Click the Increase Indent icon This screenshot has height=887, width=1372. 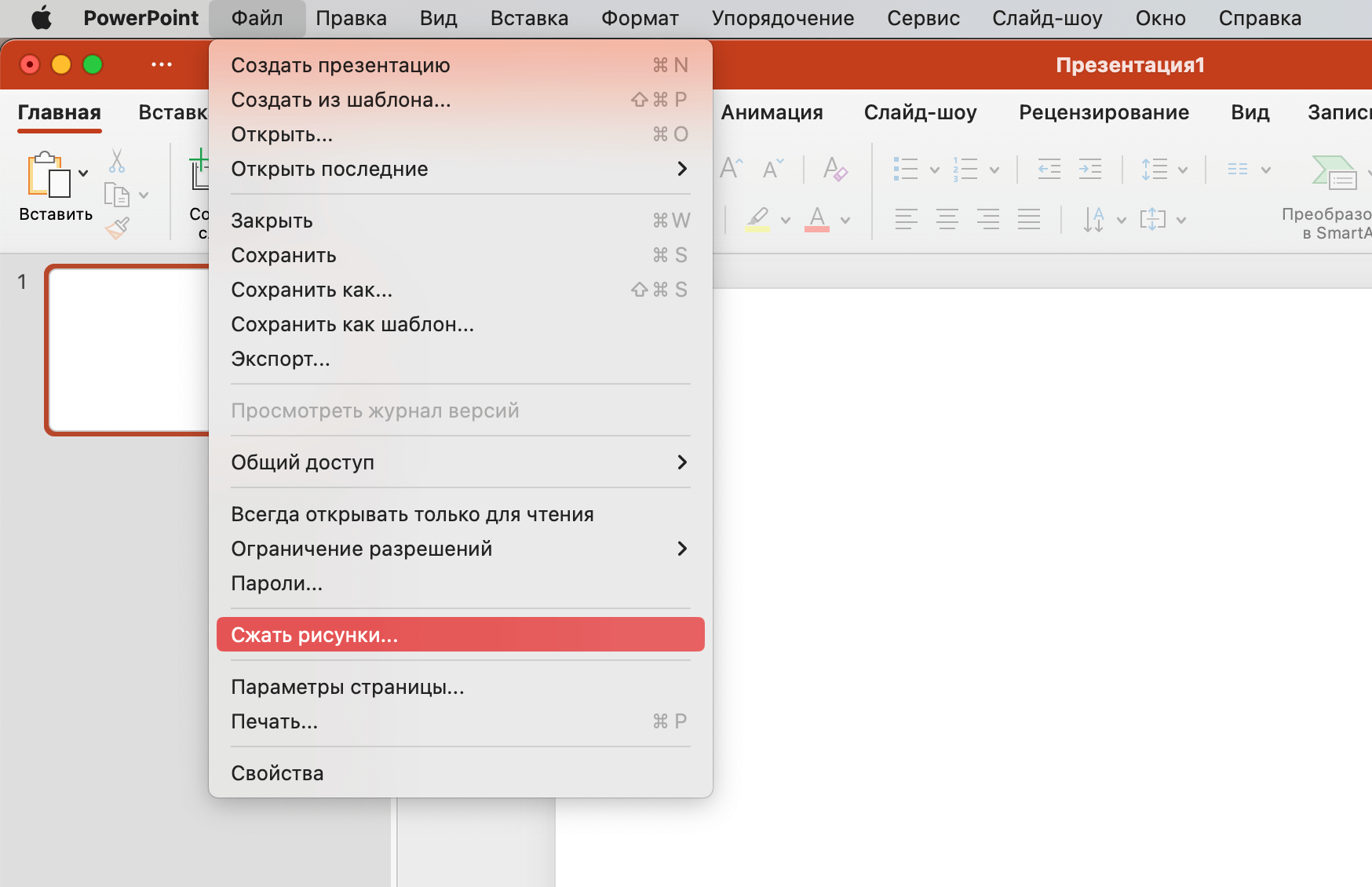point(1089,169)
